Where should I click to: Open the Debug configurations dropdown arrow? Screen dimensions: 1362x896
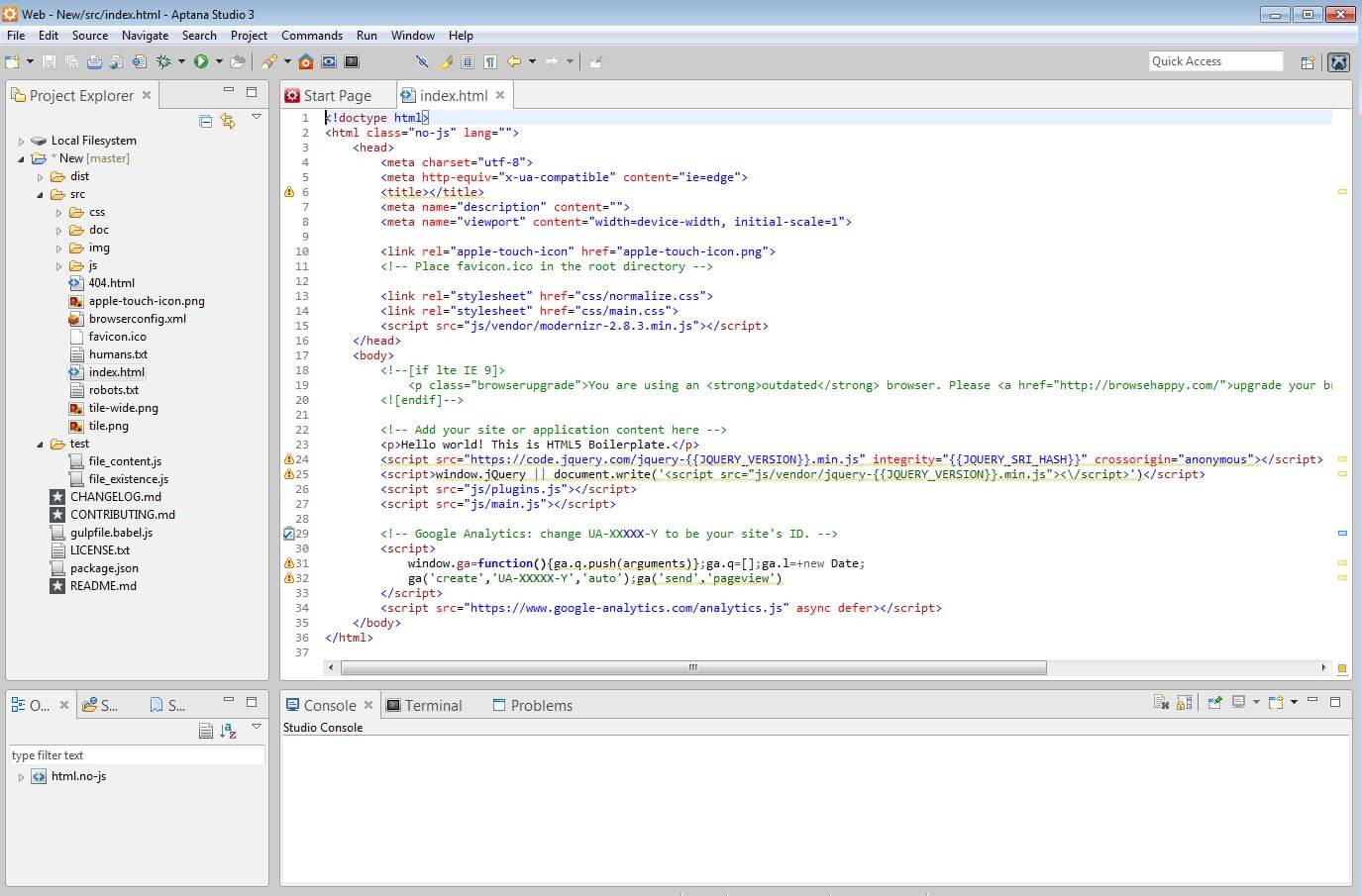click(181, 61)
